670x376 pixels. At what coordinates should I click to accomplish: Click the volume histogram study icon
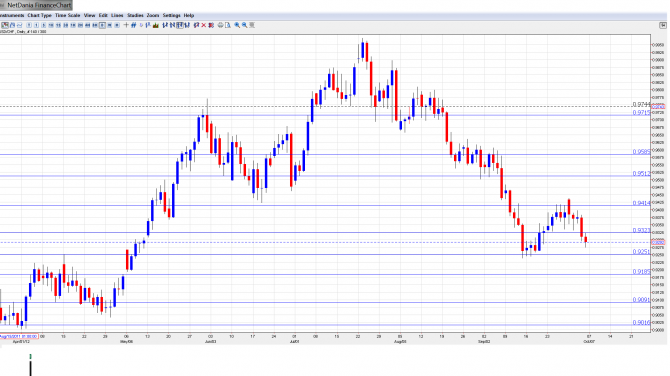(156, 25)
